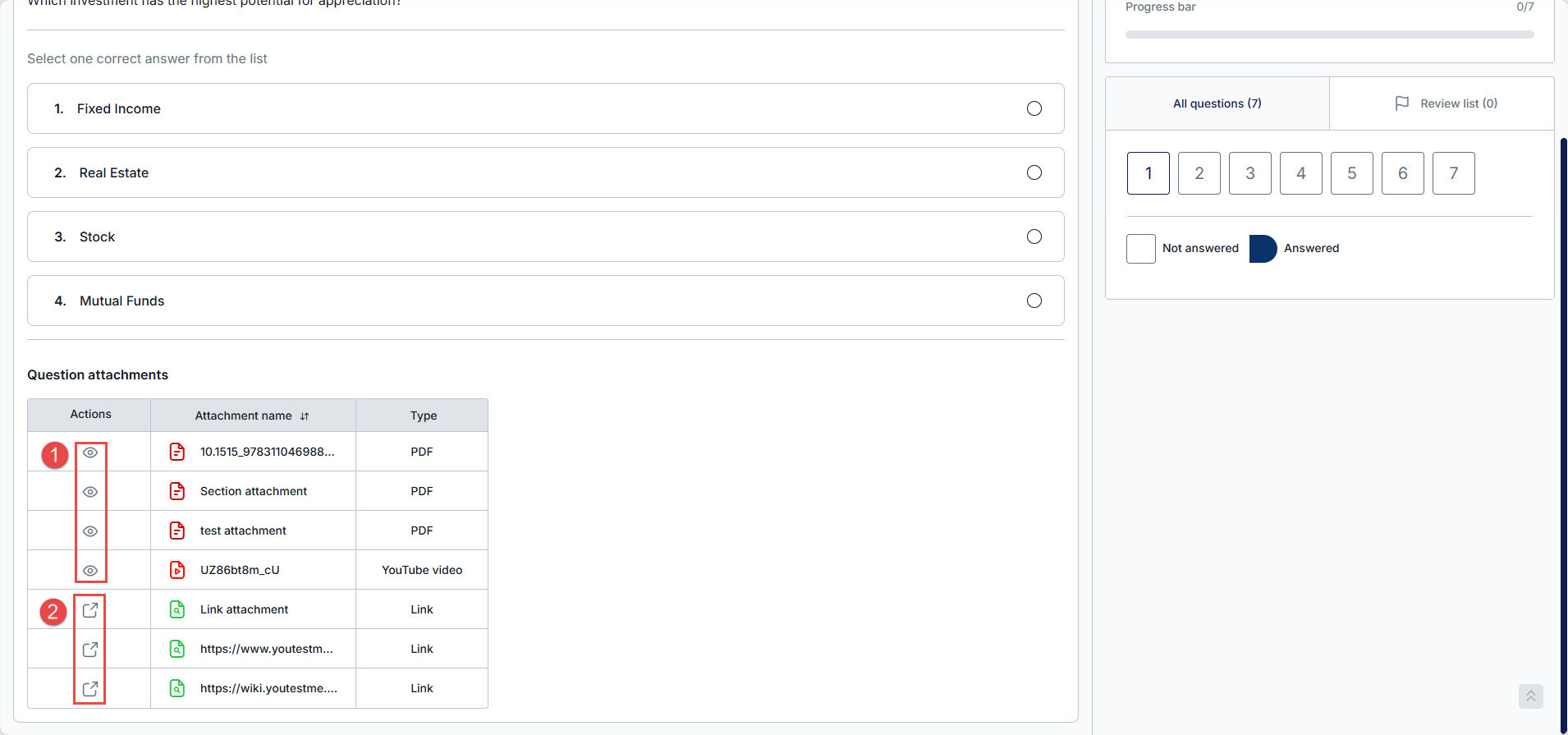Preview the 10.1515 PDF attachment
The image size is (1568, 735).
point(90,452)
